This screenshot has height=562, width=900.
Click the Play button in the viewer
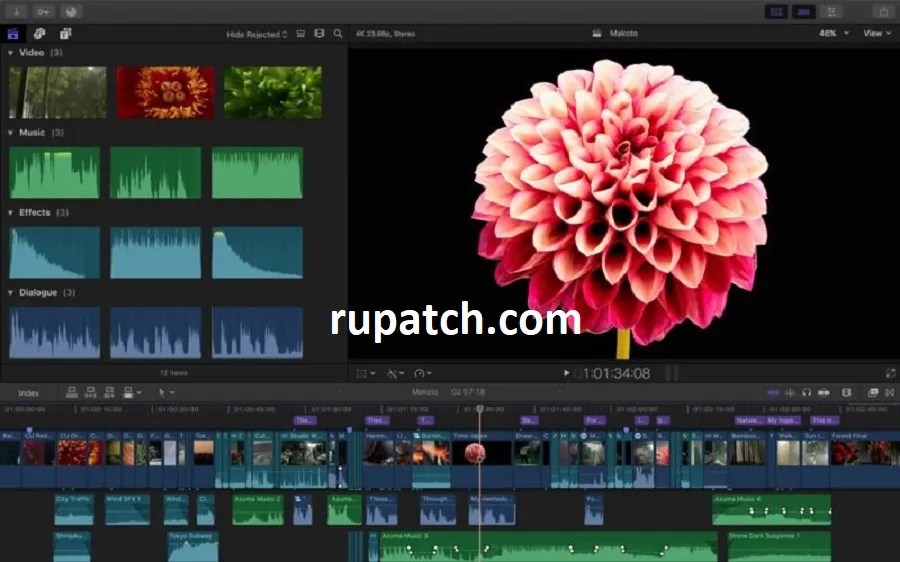click(567, 373)
